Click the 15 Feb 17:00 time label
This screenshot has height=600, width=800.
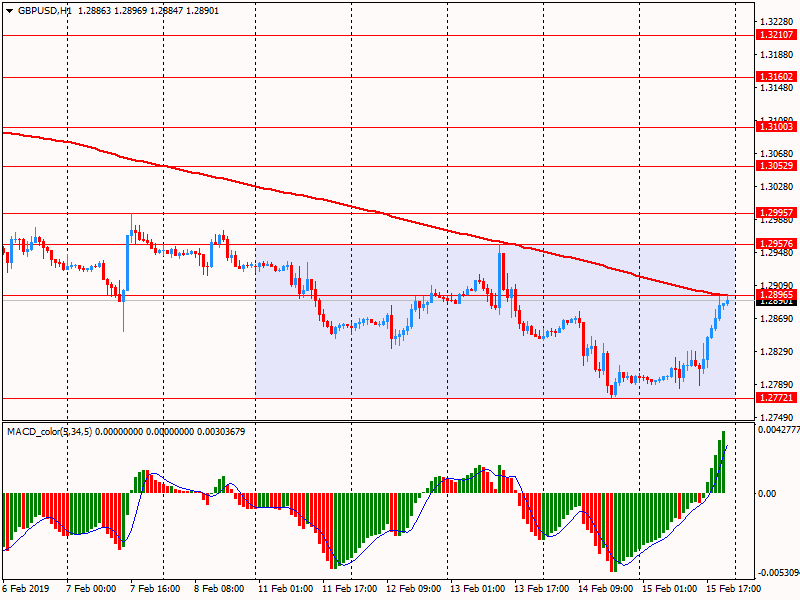[x=733, y=588]
